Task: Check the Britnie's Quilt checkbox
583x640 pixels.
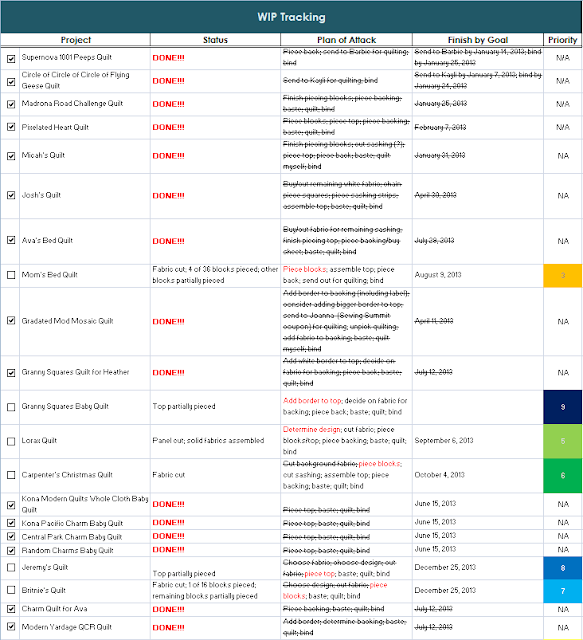Action: (11, 590)
